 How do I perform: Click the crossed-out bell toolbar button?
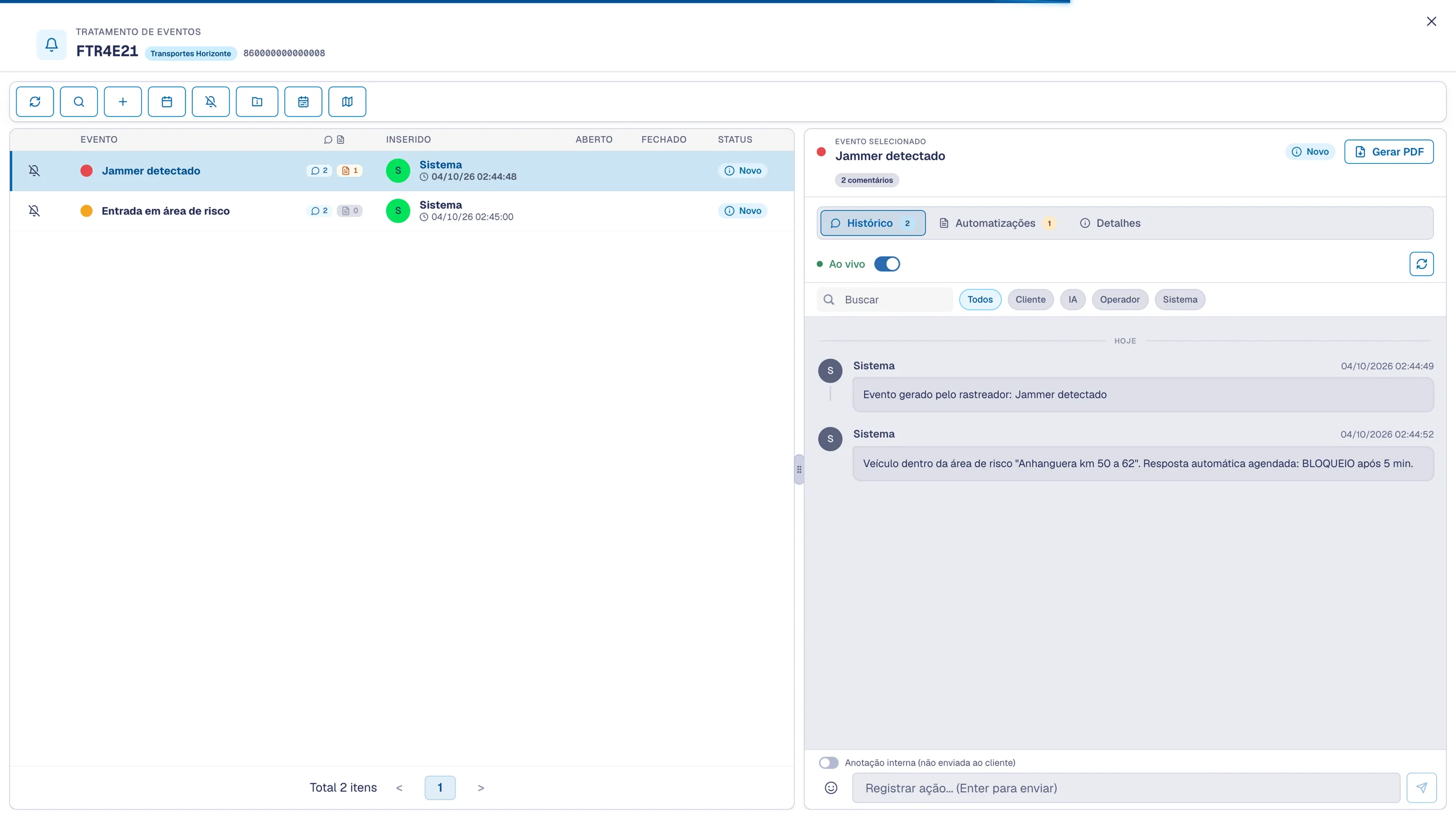[x=210, y=102]
